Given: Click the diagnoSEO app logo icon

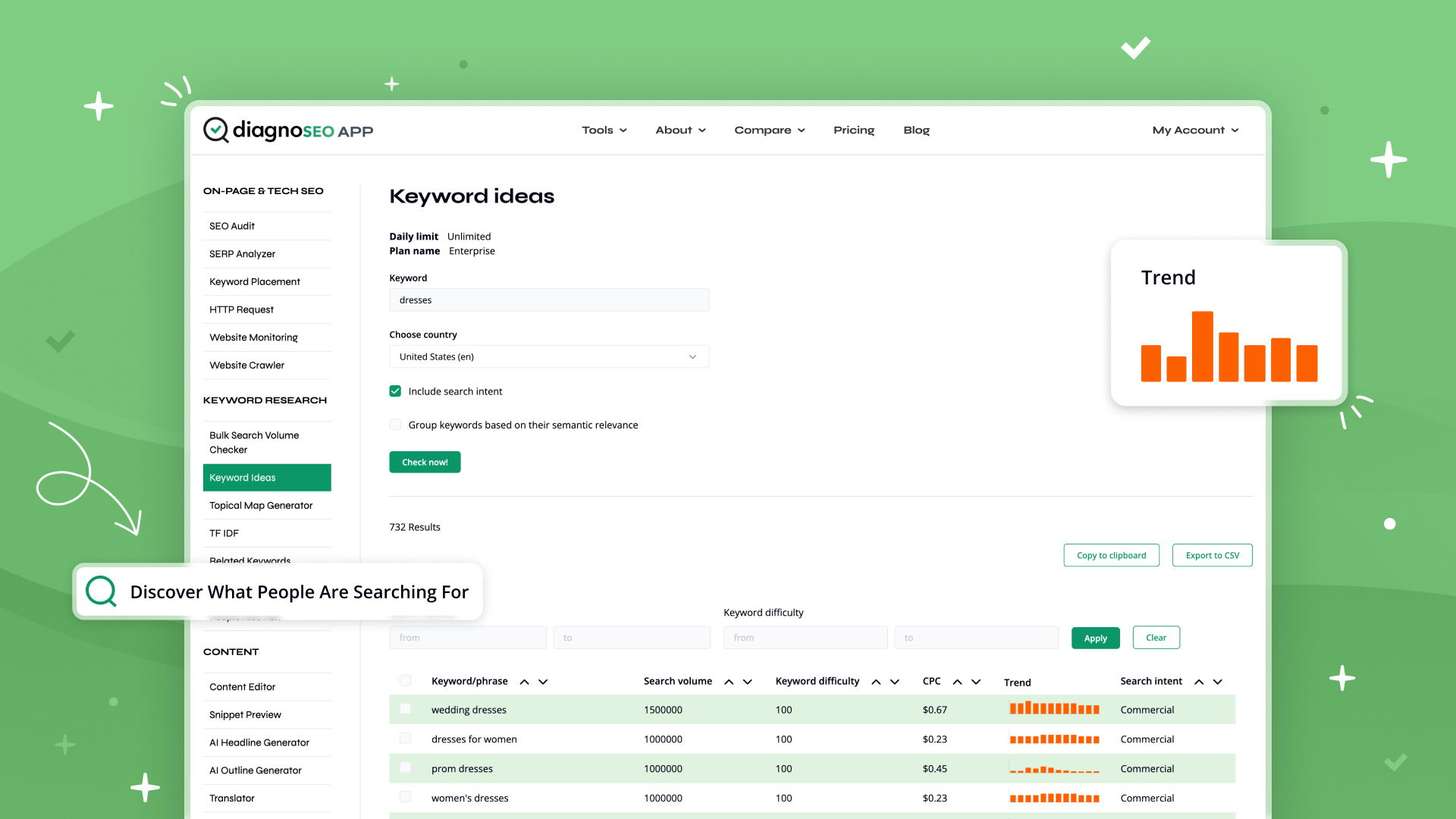Looking at the screenshot, I should click(215, 130).
